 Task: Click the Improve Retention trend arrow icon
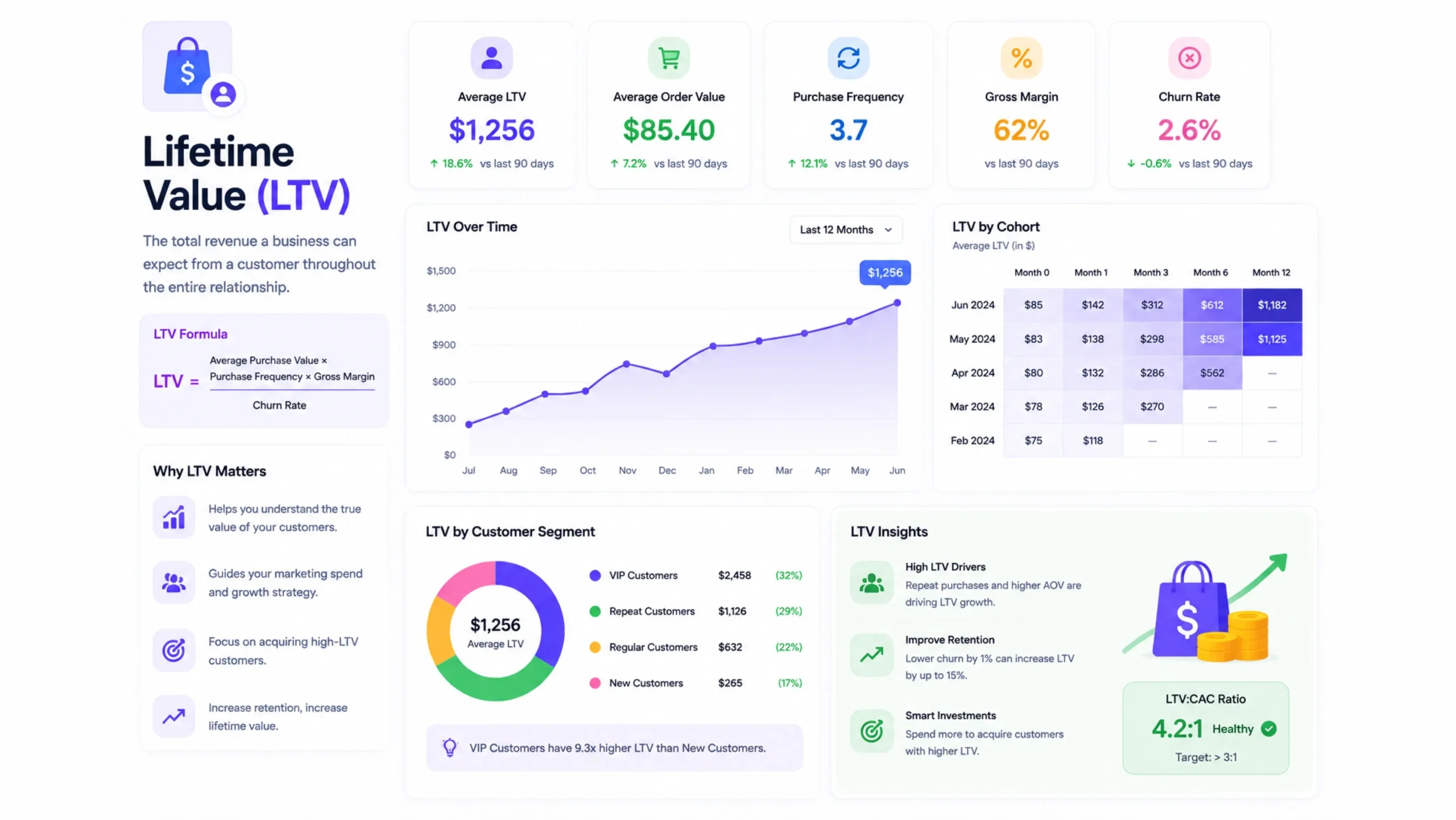tap(871, 655)
